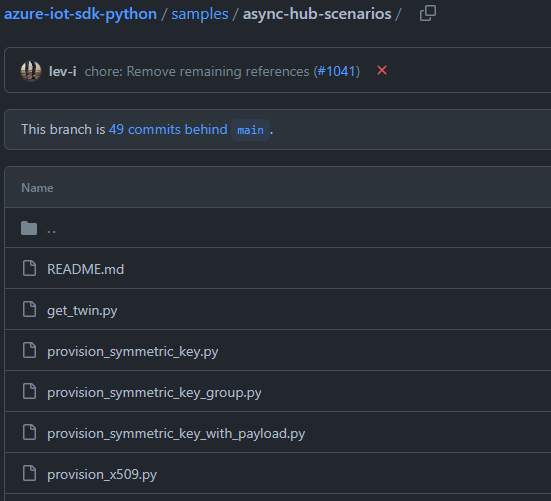Click provision_x509.py file icon

click(29, 474)
